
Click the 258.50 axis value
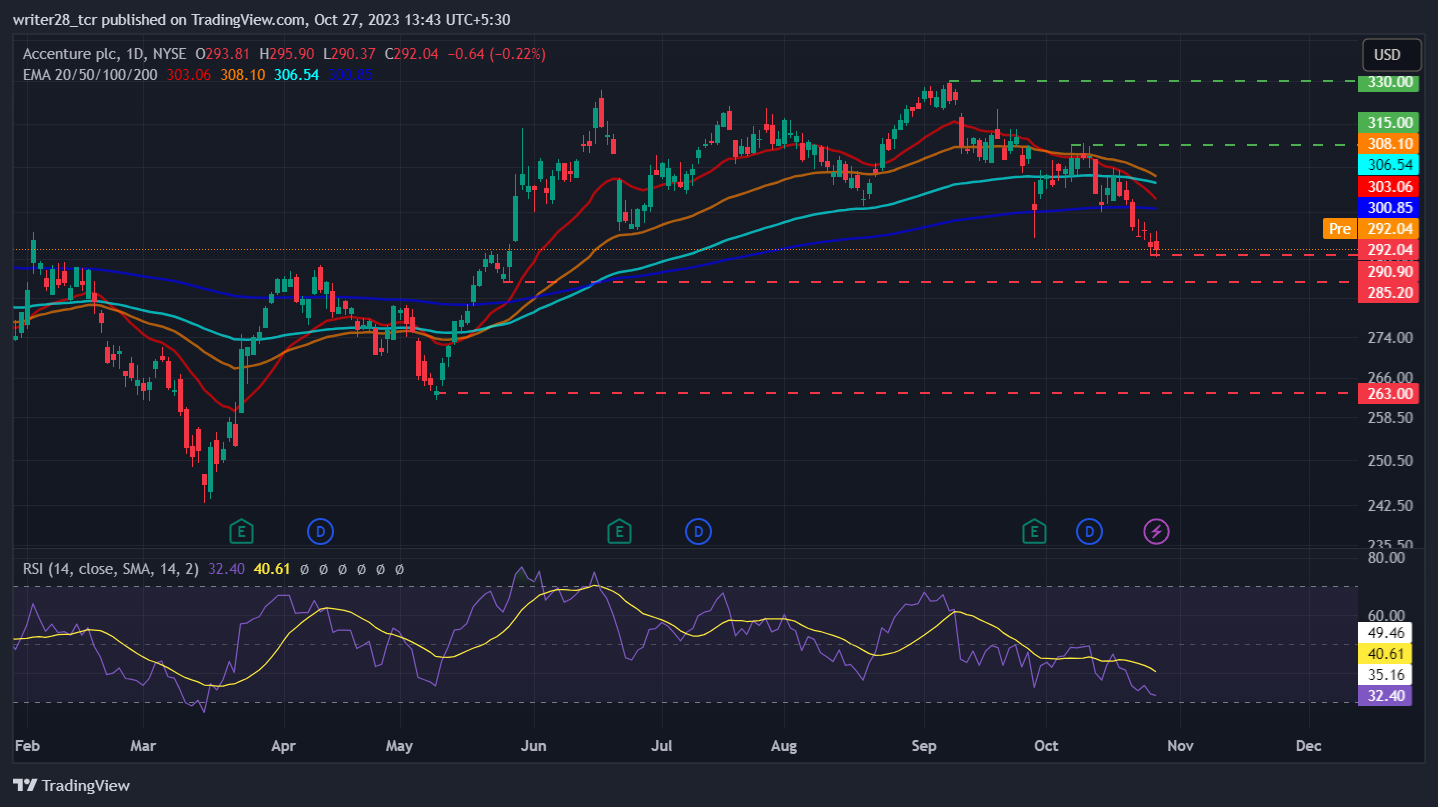(x=1388, y=417)
